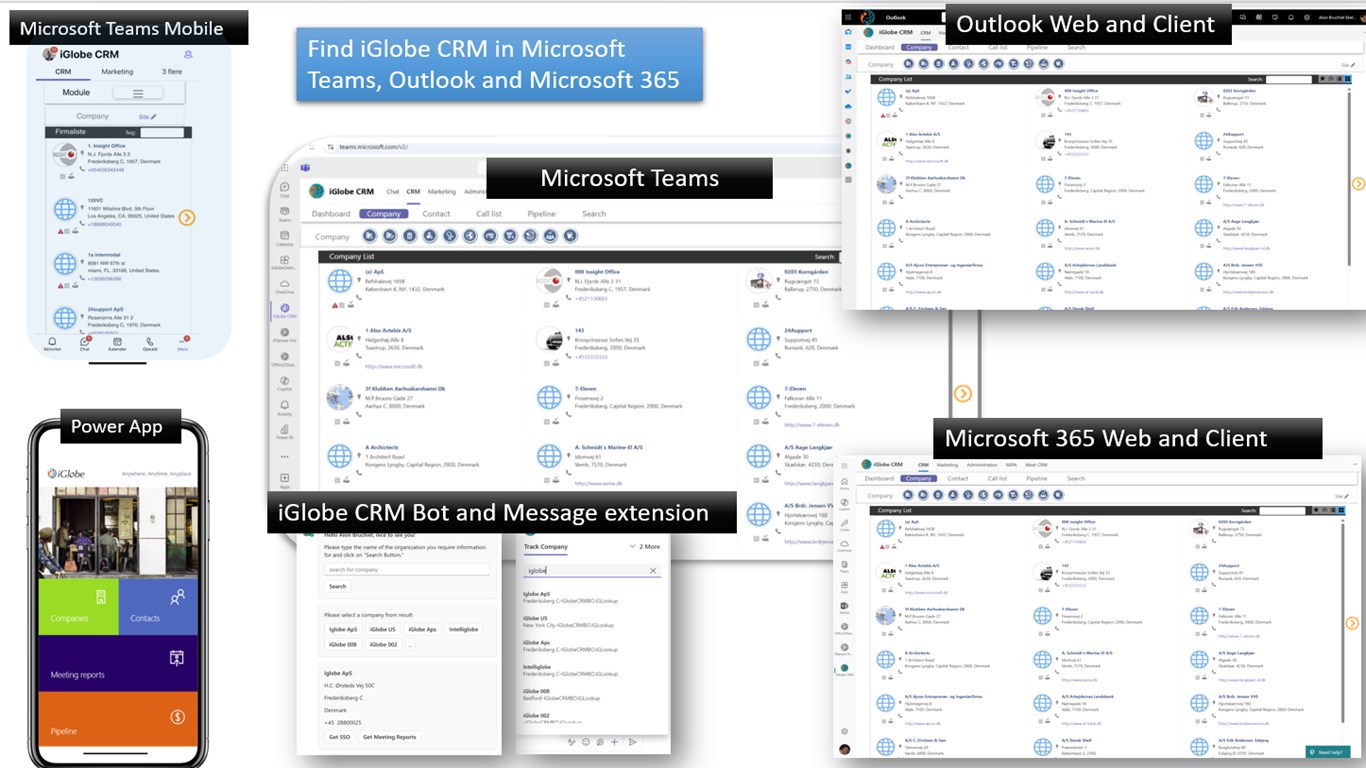
Task: Open Meet CRM tab in Microsoft 365 window
Action: (x=1036, y=465)
